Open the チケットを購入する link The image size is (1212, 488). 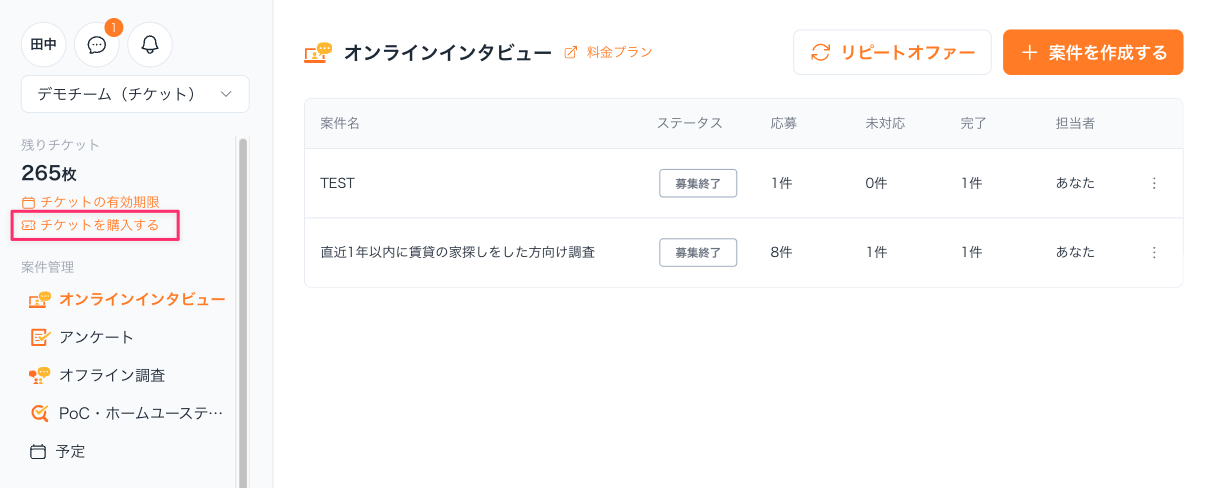pos(99,225)
